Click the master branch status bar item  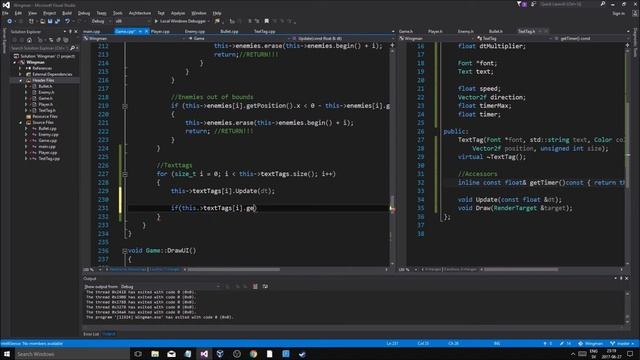tap(622, 344)
